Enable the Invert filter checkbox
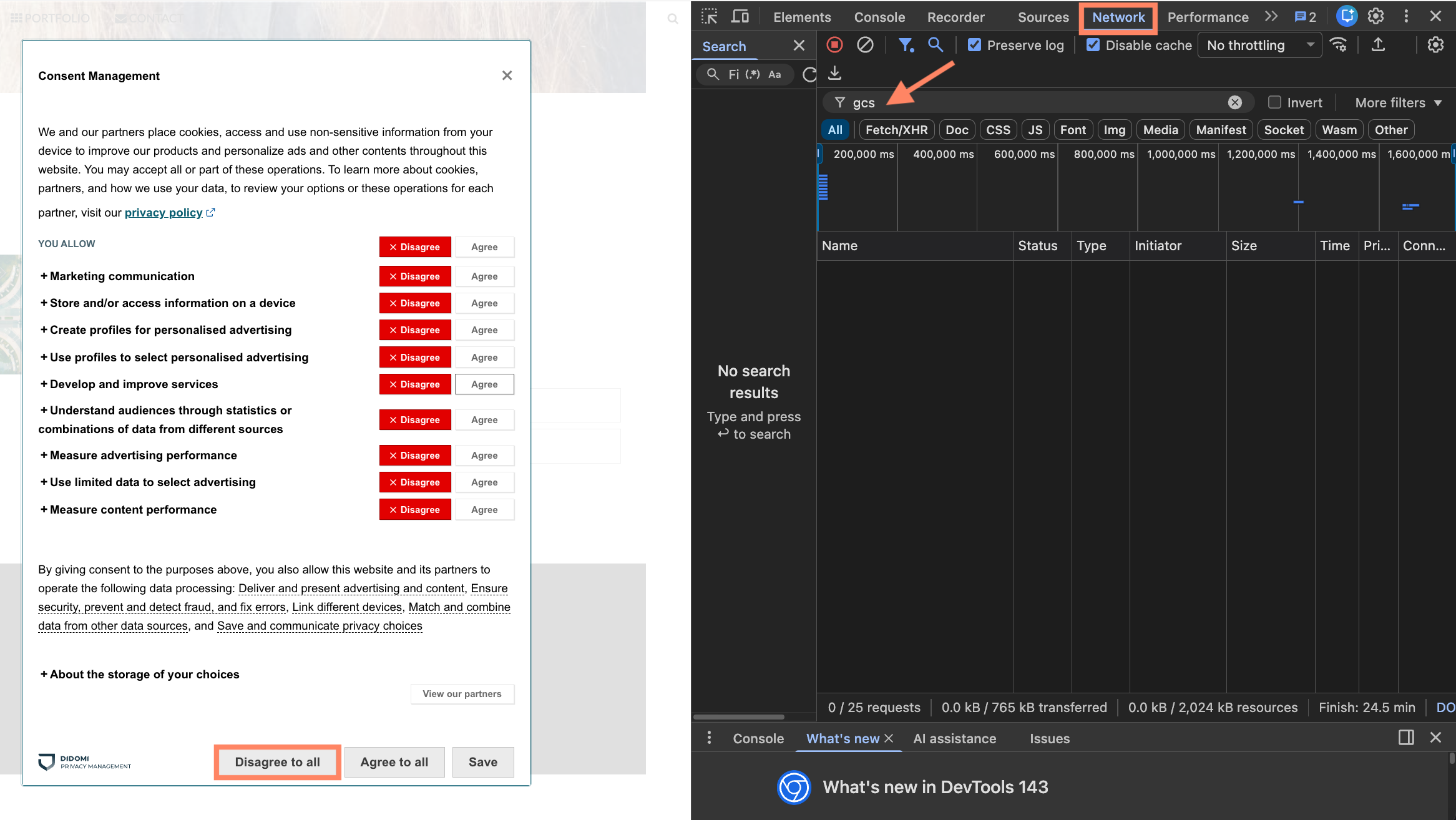Image resolution: width=1456 pixels, height=820 pixels. click(1274, 102)
